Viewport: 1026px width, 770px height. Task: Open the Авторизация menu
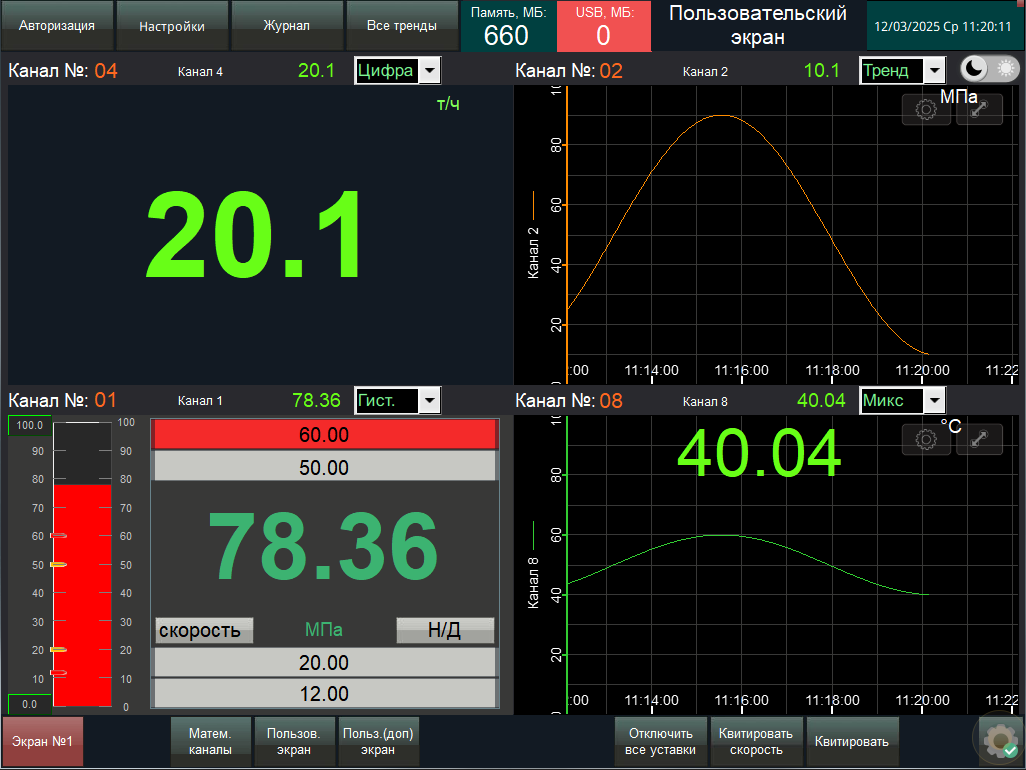point(57,26)
